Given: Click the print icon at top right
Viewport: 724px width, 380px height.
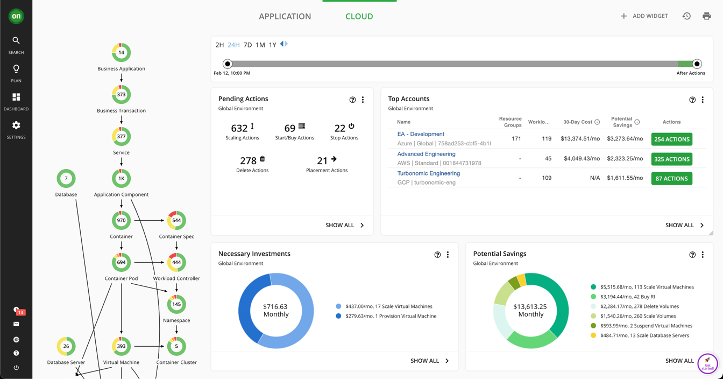Looking at the screenshot, I should point(706,16).
